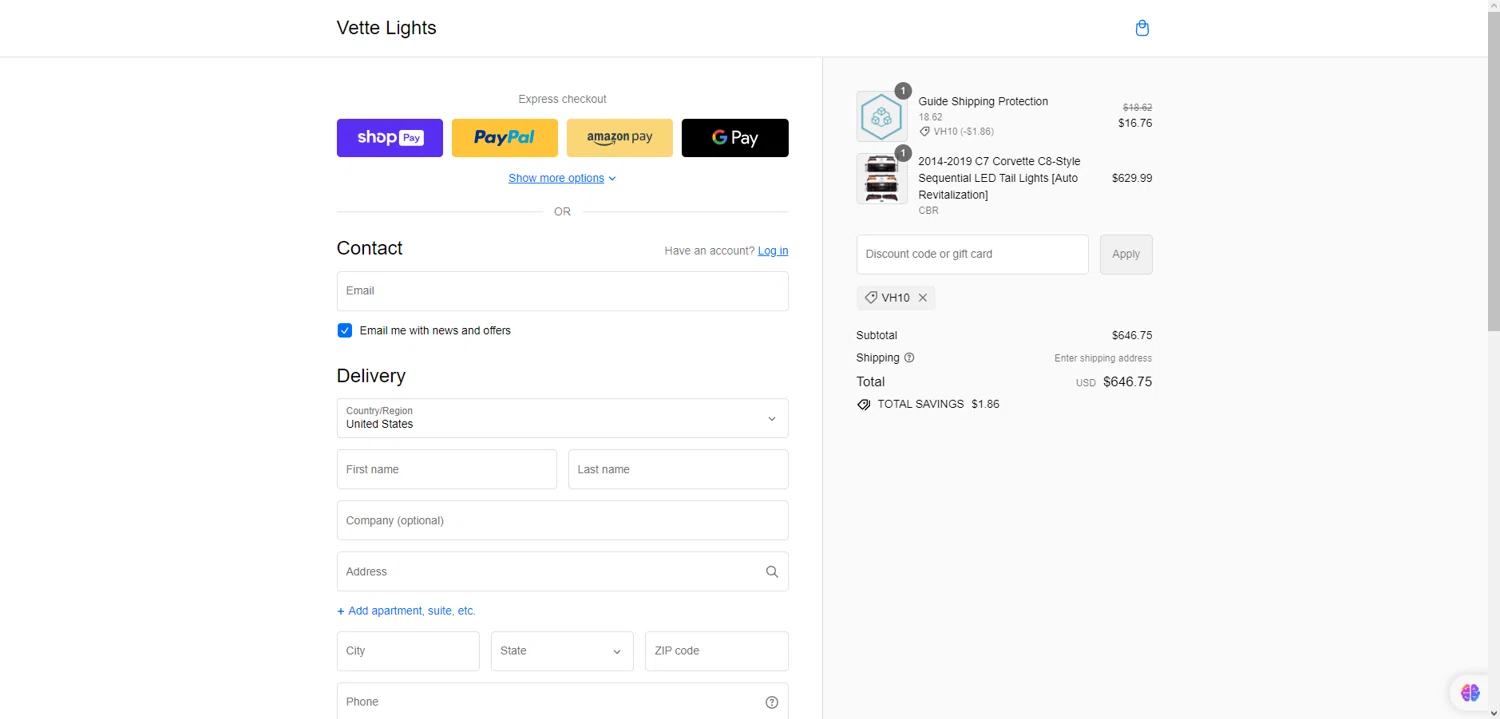
Task: Untick Email me with news and offers
Action: 345,331
